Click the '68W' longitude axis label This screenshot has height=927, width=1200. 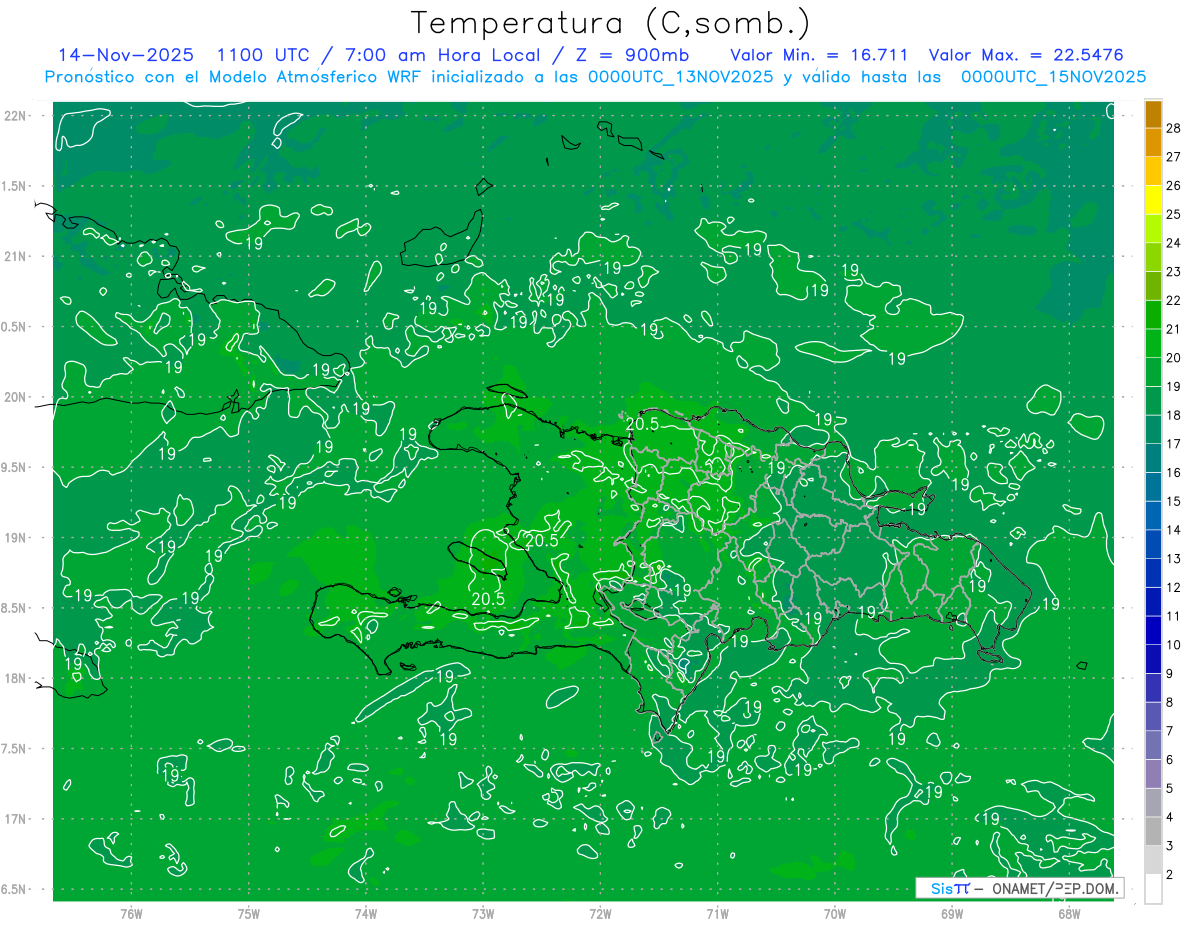1069,913
